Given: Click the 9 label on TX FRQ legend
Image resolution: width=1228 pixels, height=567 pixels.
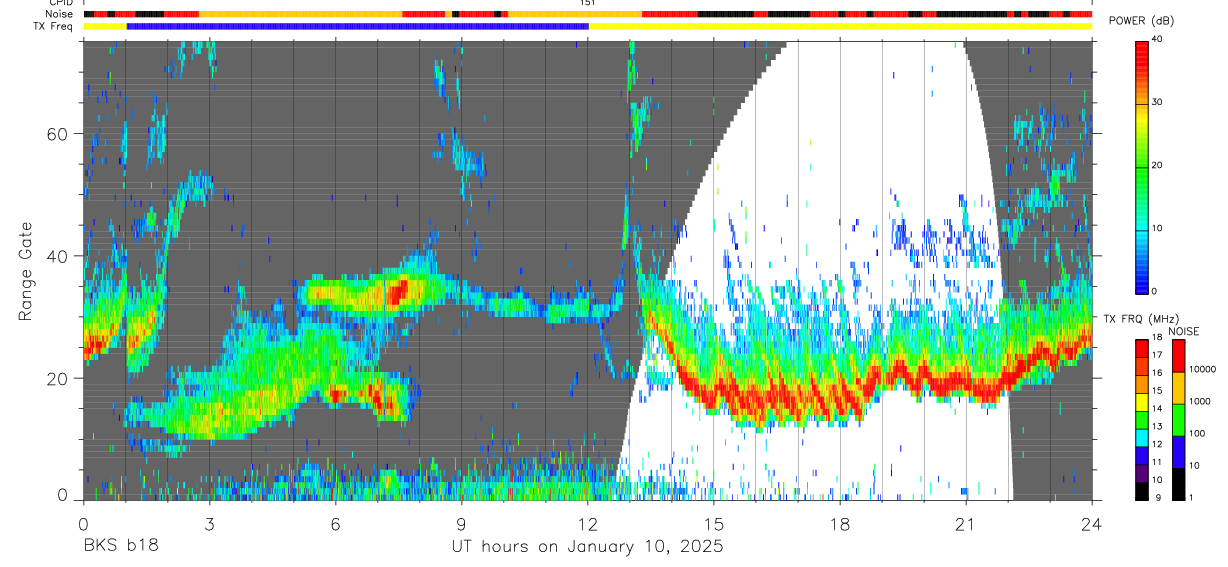Looking at the screenshot, I should [1156, 498].
